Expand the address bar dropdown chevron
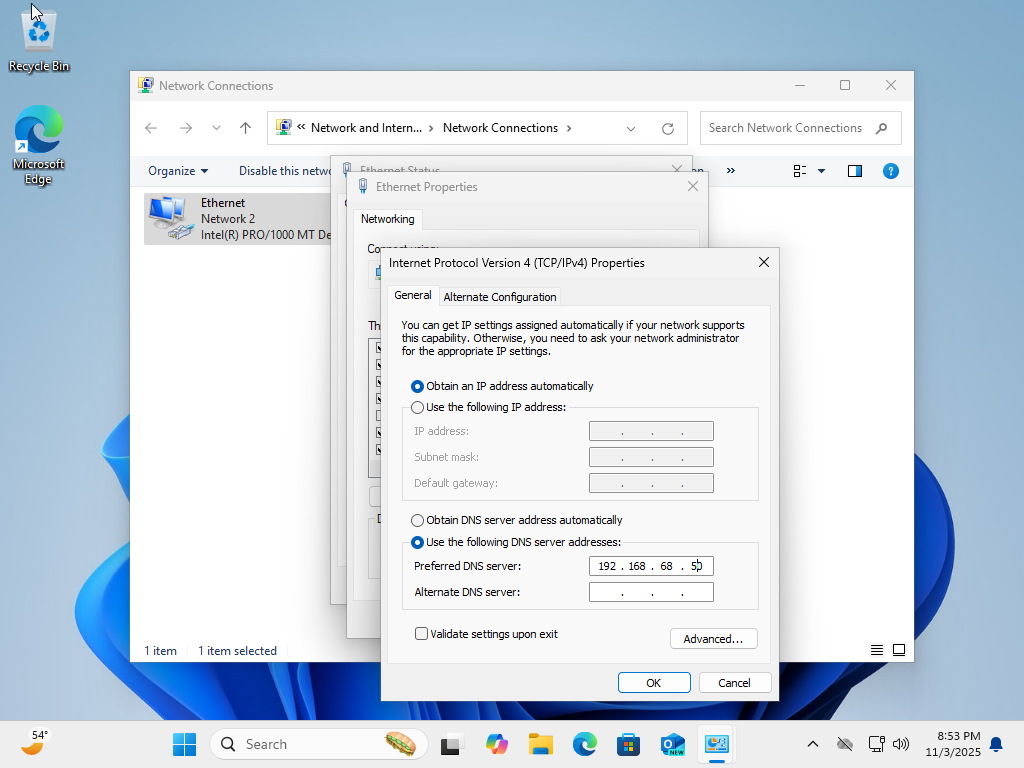The image size is (1024, 768). pos(631,128)
